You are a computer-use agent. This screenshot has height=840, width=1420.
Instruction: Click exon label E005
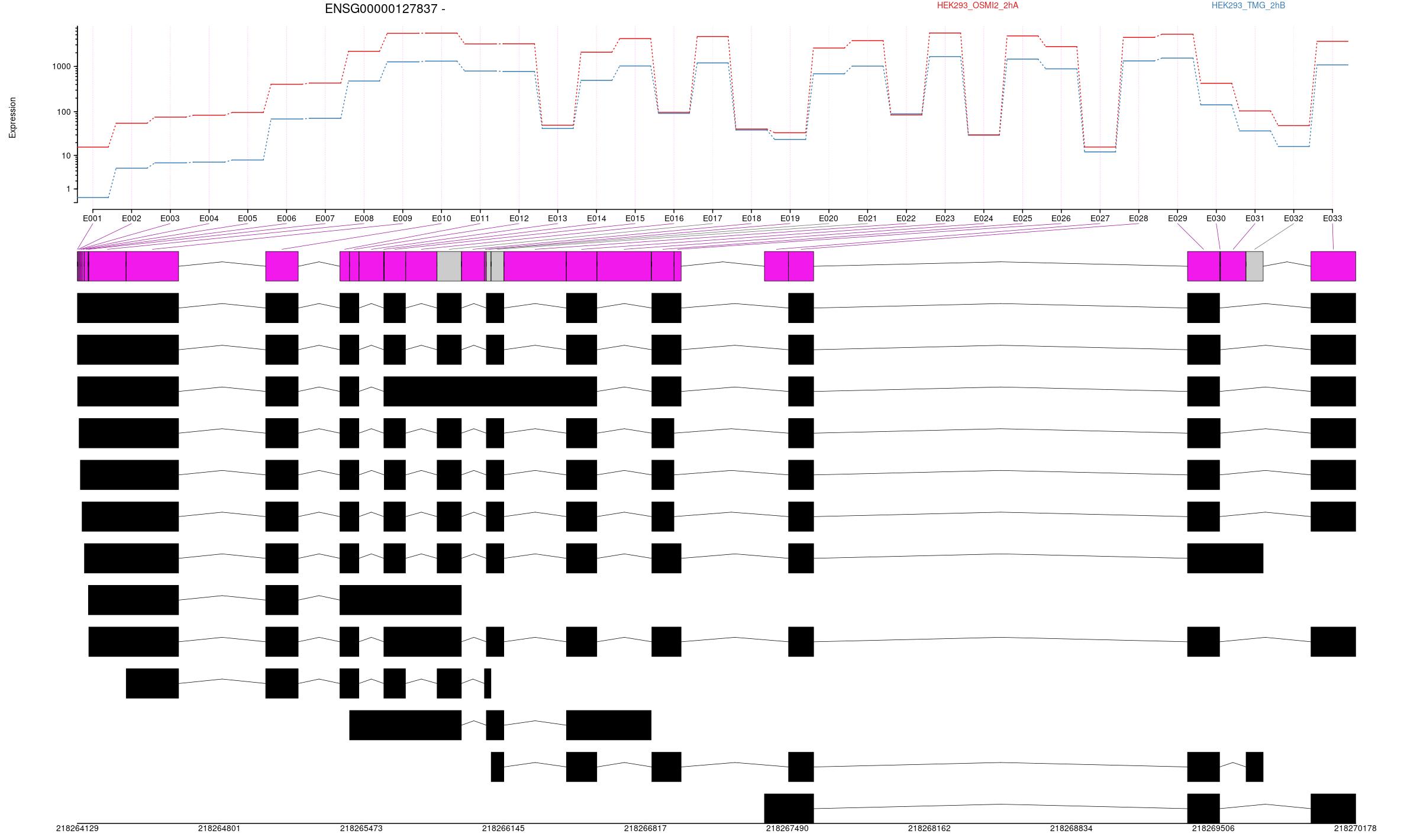(x=247, y=218)
